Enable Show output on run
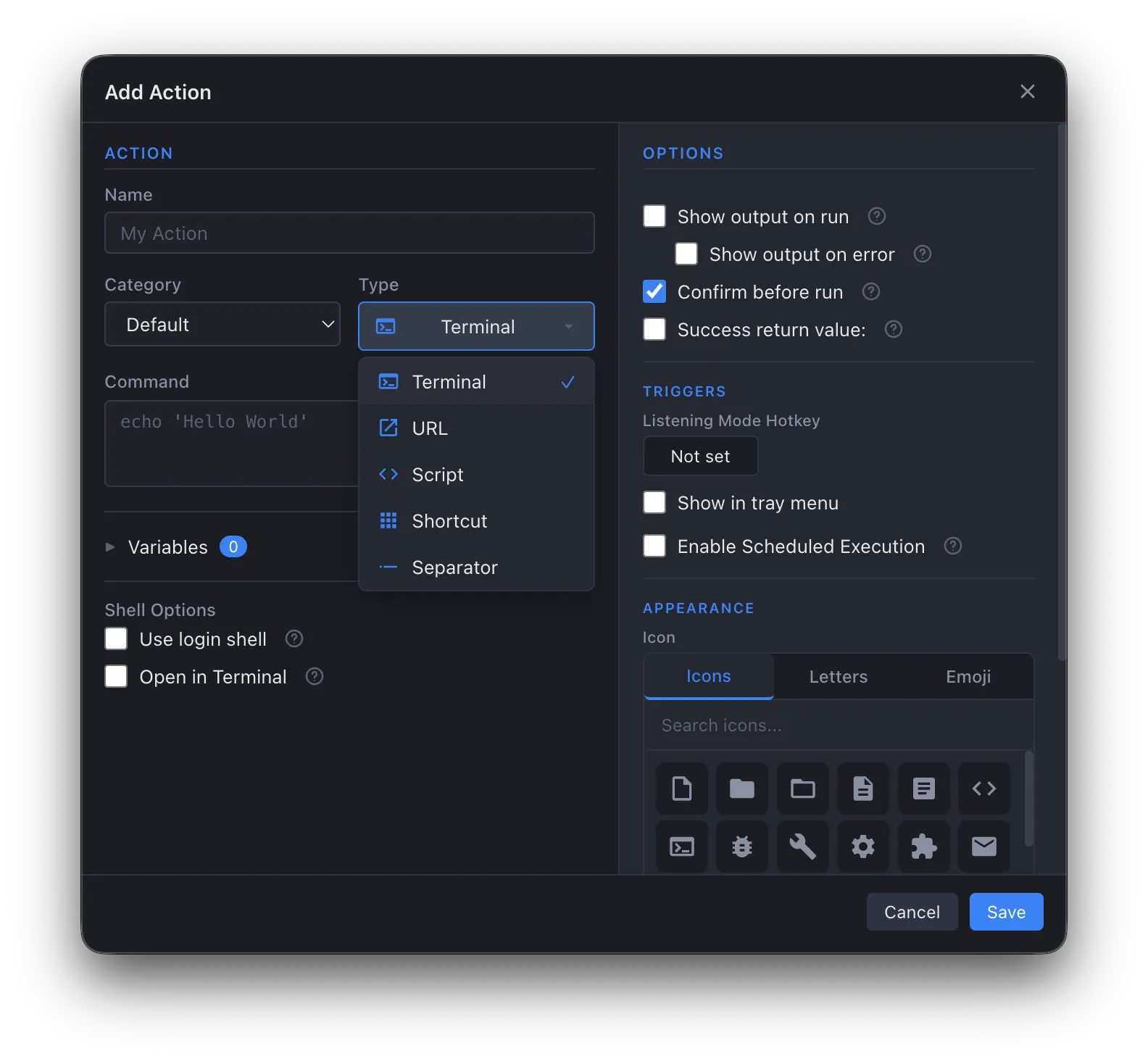The height and width of the screenshot is (1061, 1148). pos(654,216)
